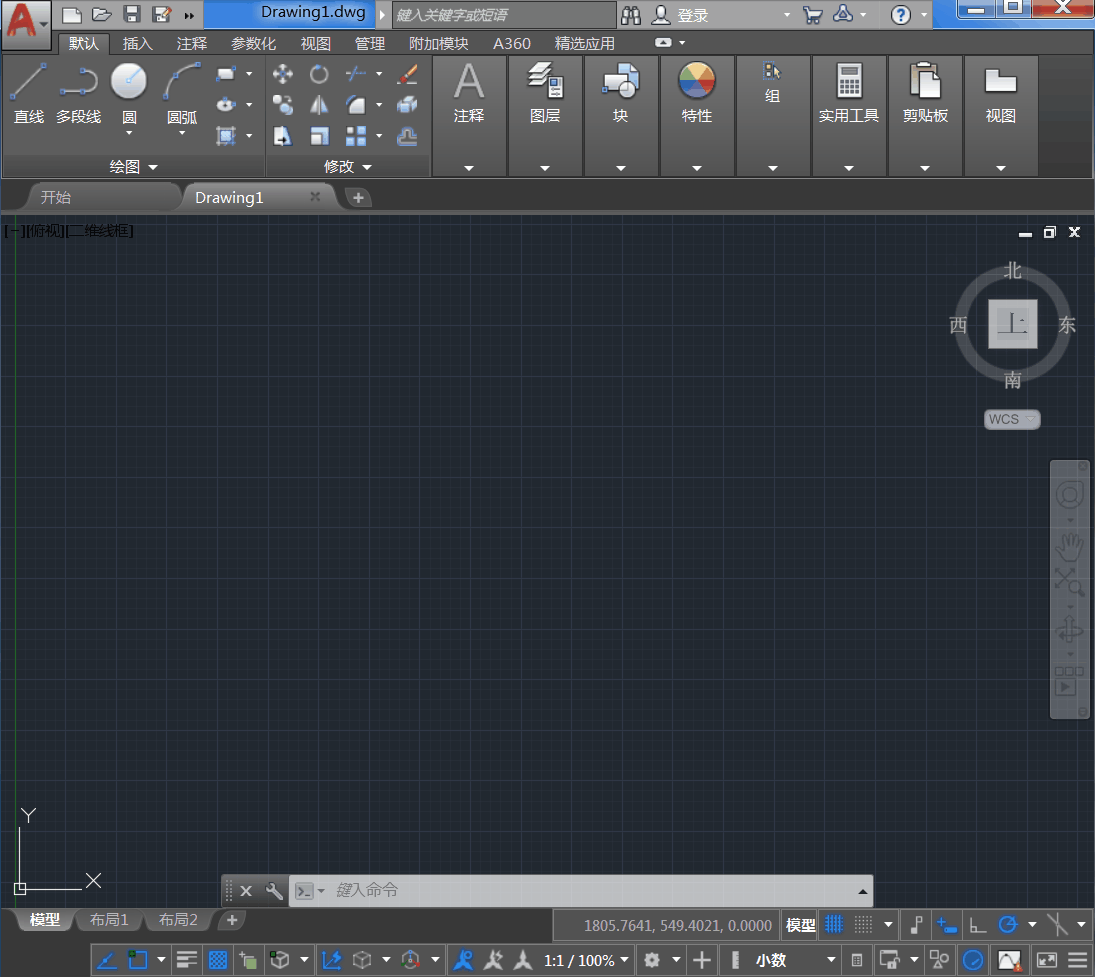Click the Erase tool icon
The width and height of the screenshot is (1095, 977).
click(407, 73)
